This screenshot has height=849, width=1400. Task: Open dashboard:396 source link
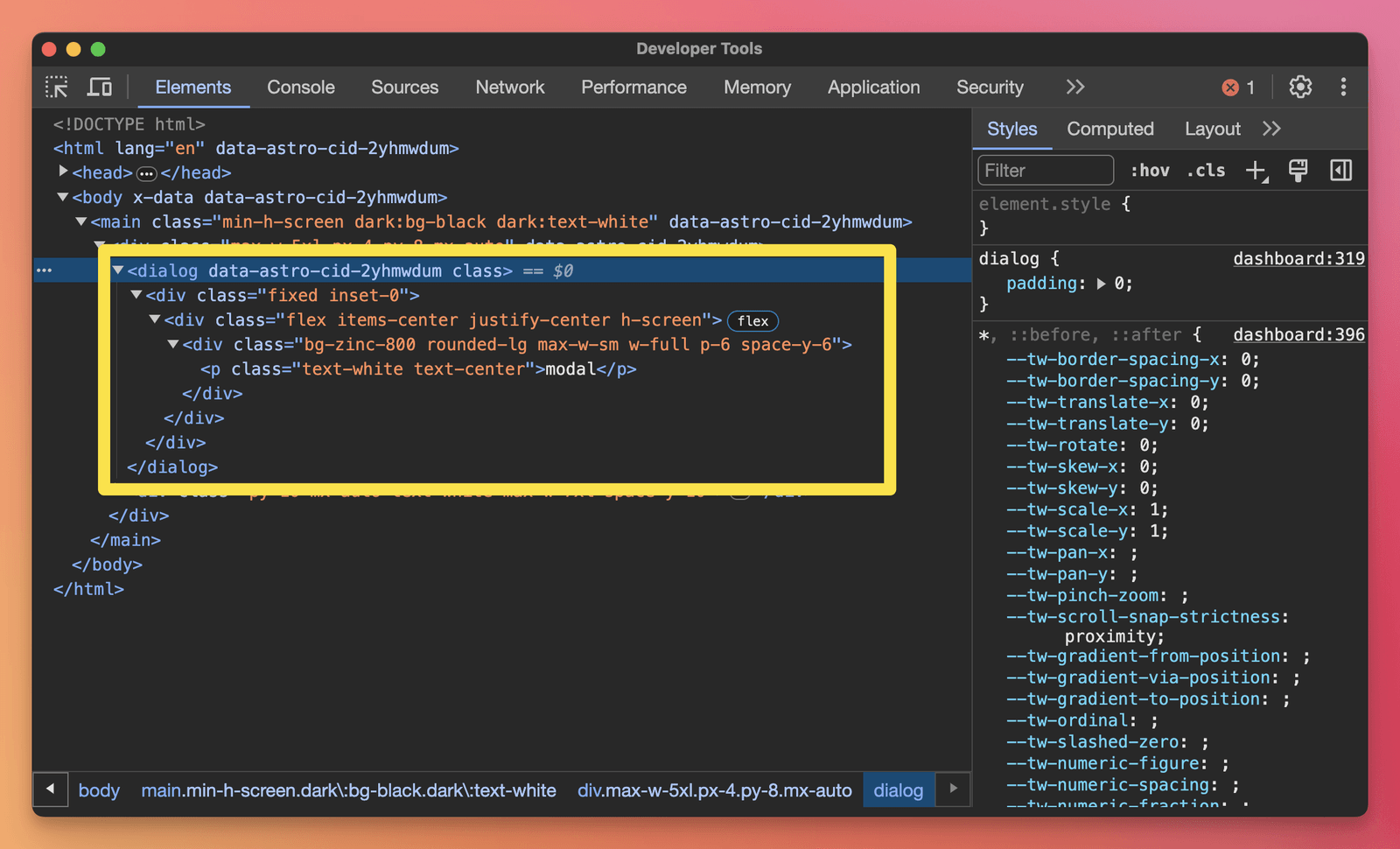pos(1298,334)
